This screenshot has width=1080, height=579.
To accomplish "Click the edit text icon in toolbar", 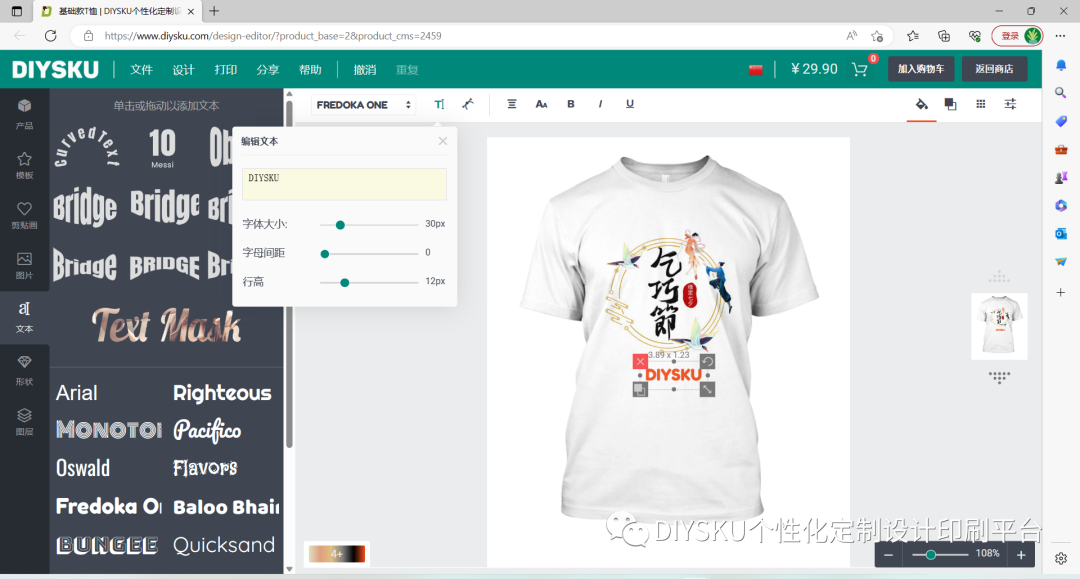I will tap(439, 104).
